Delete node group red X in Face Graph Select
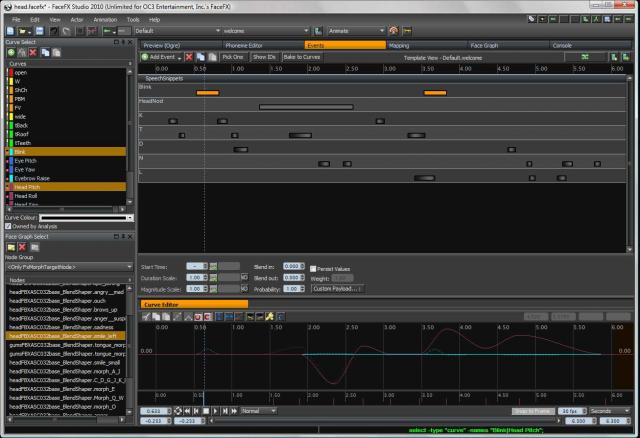This screenshot has height=438, width=640. point(22,247)
